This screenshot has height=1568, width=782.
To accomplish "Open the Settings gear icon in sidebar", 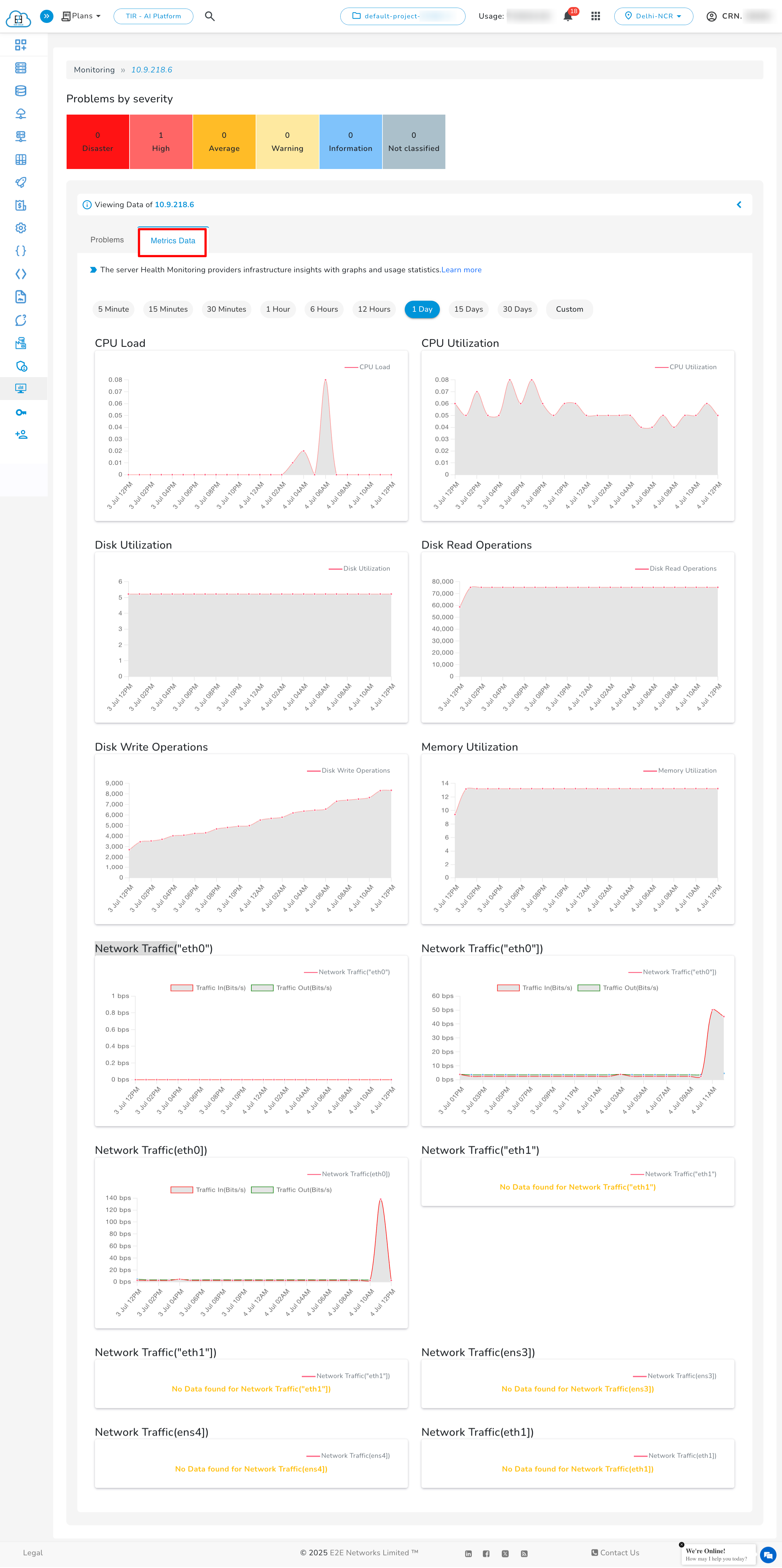I will (21, 228).
